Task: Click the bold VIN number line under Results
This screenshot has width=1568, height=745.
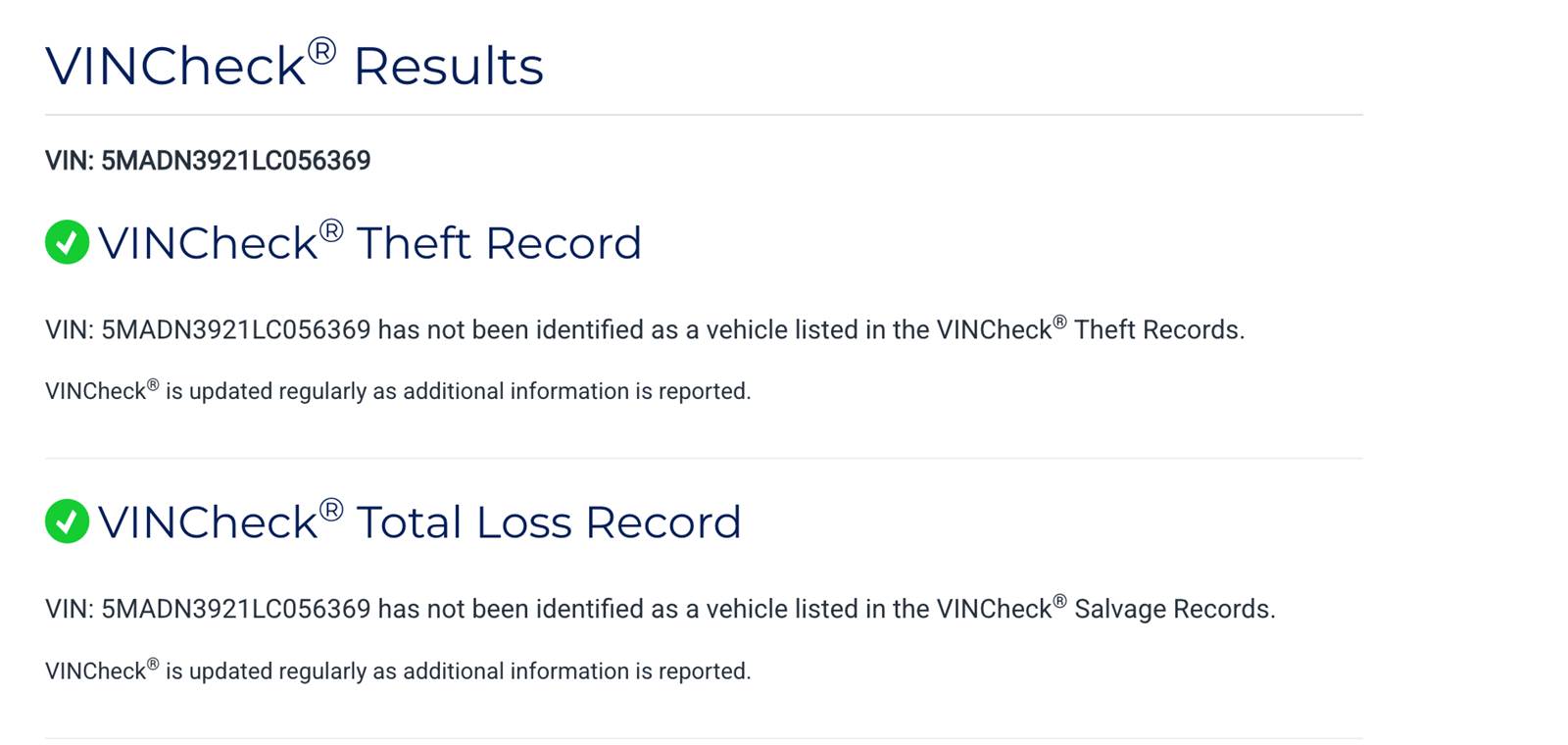Action: point(208,161)
